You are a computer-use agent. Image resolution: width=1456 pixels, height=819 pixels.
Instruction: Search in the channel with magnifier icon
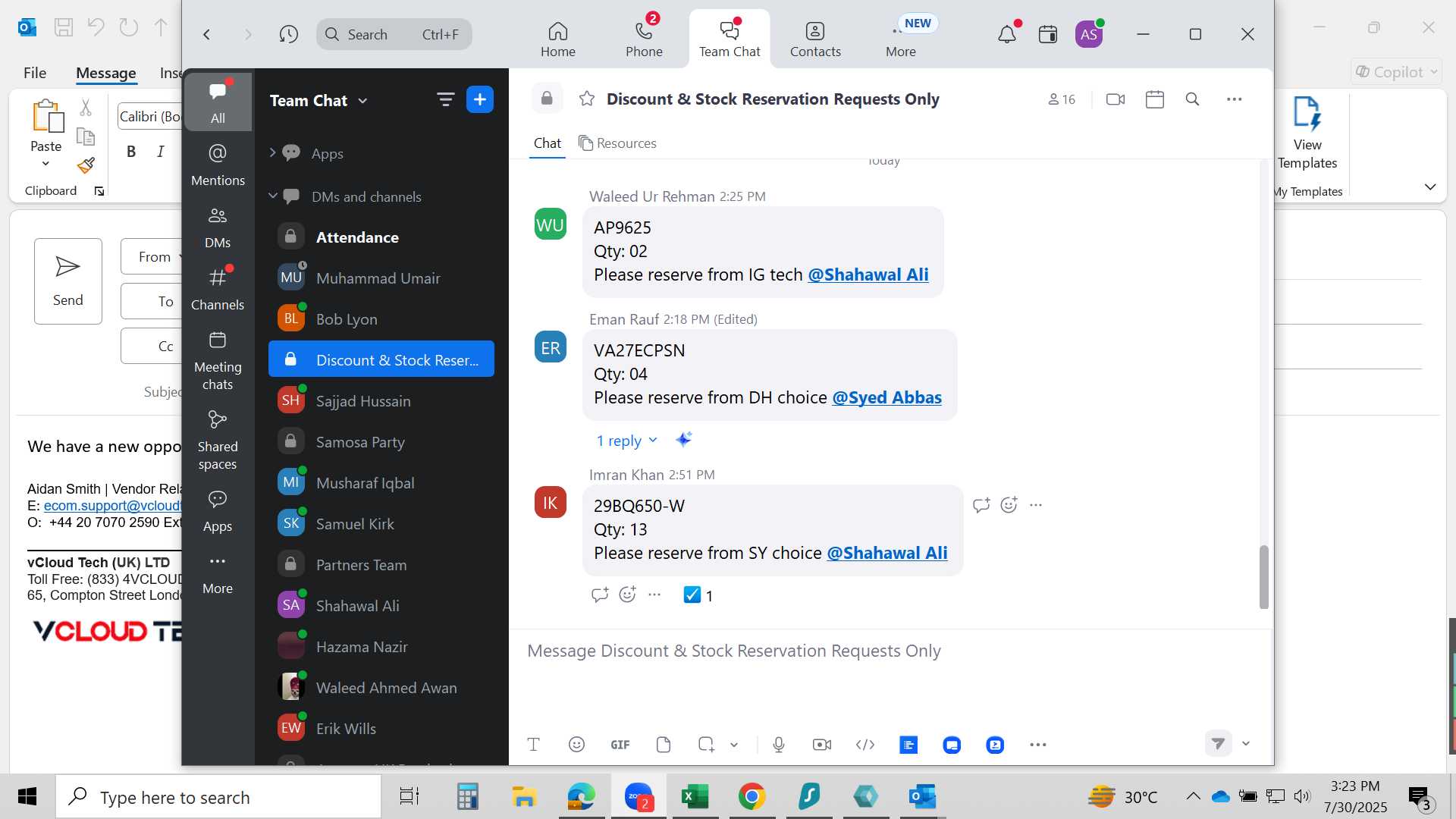pyautogui.click(x=1193, y=99)
